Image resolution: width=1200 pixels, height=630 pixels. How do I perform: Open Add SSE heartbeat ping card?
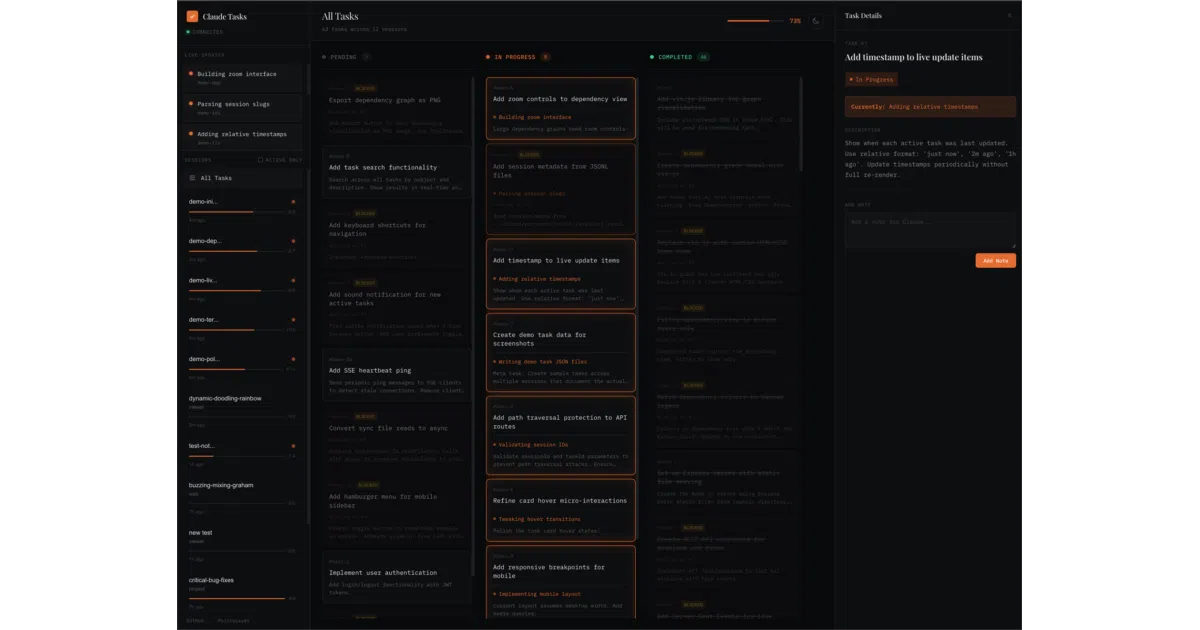point(396,374)
